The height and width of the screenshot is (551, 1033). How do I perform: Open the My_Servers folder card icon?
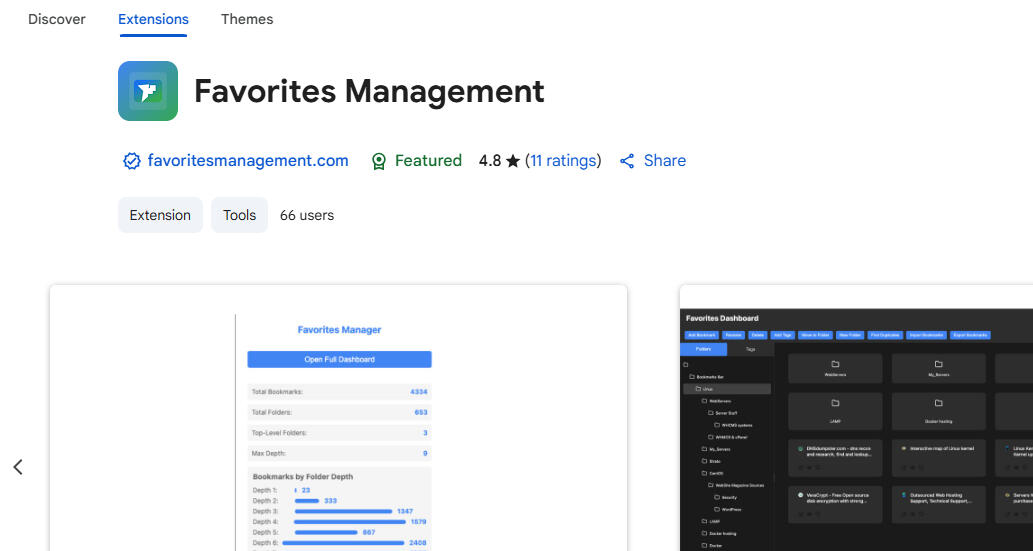938,364
